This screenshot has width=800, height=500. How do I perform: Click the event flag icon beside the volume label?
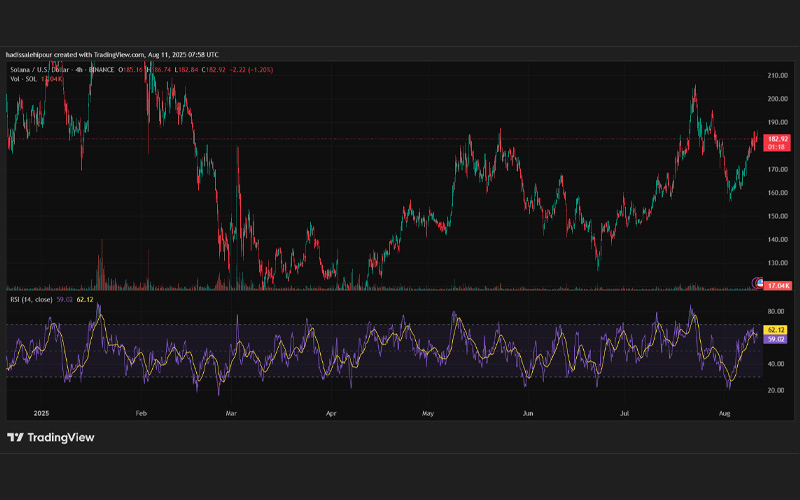758,282
